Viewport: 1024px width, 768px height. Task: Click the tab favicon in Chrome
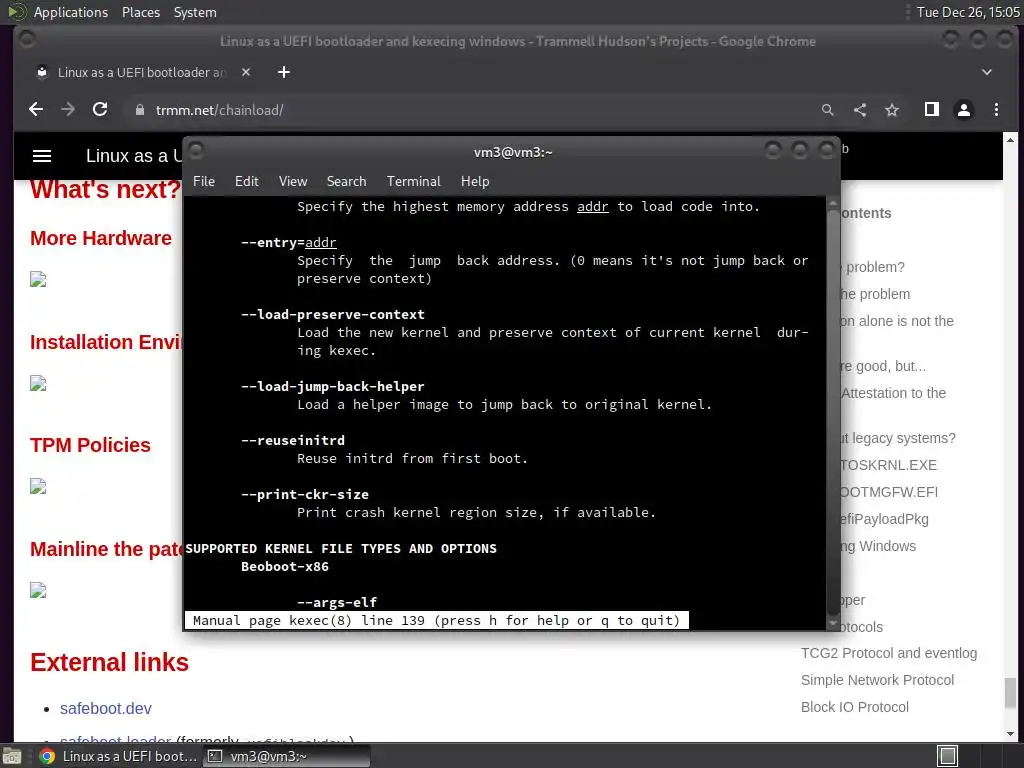pos(42,72)
